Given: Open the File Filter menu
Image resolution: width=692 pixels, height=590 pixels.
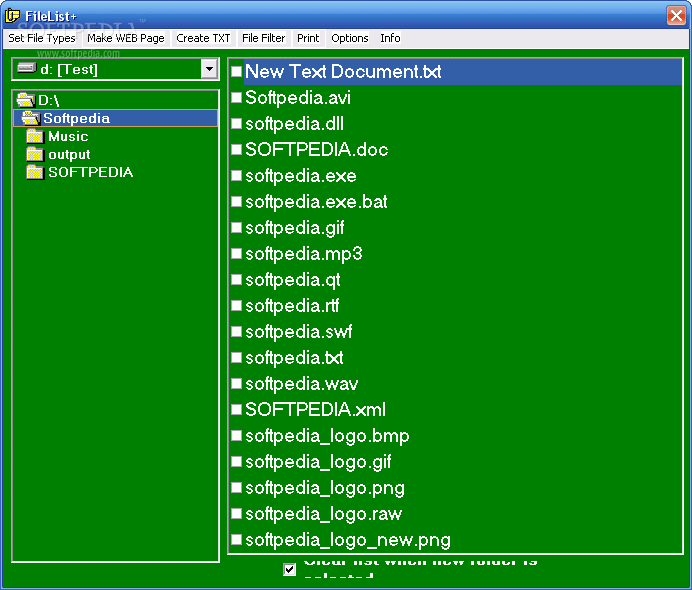Looking at the screenshot, I should coord(263,38).
